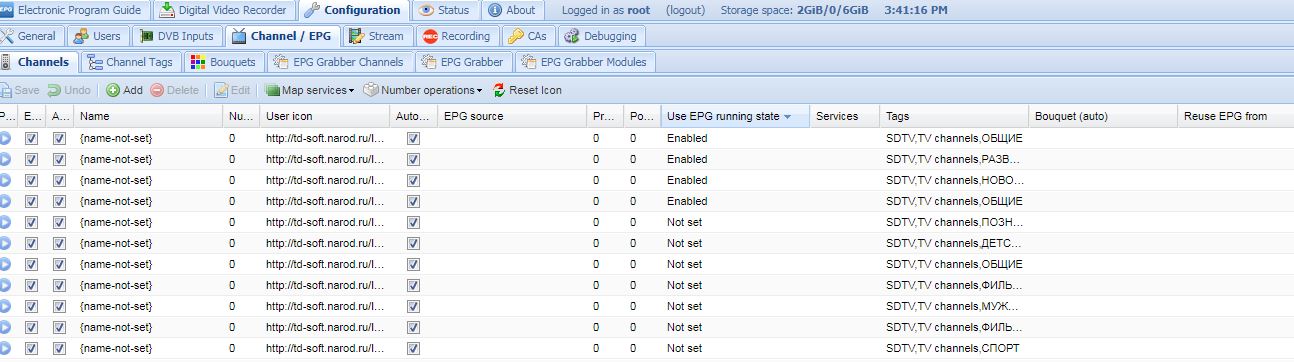Toggle E... checkbox in the РАЗВ row
This screenshot has width=1294, height=362.
[x=32, y=159]
